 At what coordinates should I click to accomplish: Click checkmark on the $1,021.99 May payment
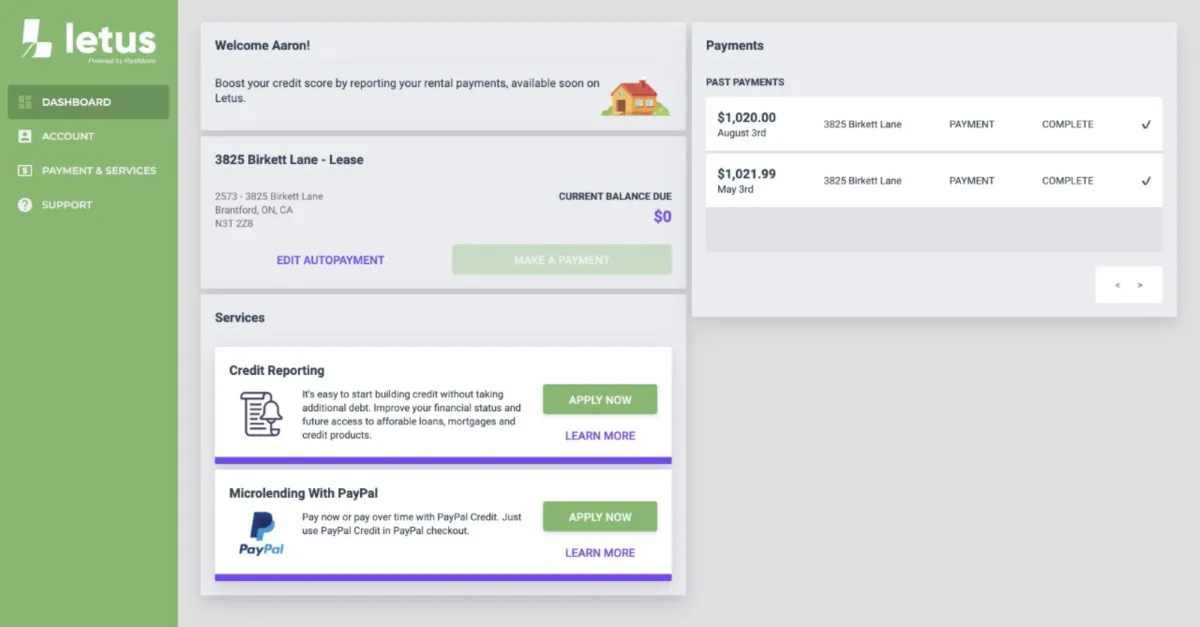click(x=1146, y=181)
